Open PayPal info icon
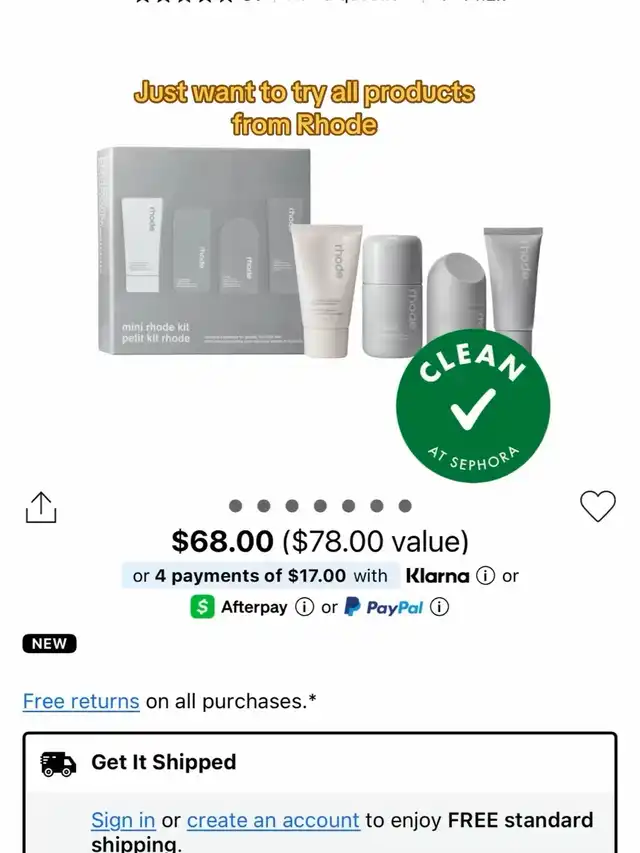This screenshot has height=853, width=640. (x=439, y=607)
